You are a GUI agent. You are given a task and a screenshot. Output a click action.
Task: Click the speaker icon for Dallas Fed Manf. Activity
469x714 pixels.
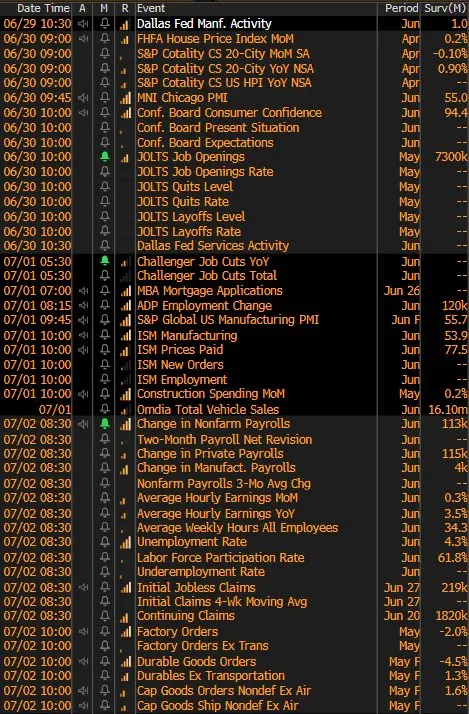pos(83,24)
